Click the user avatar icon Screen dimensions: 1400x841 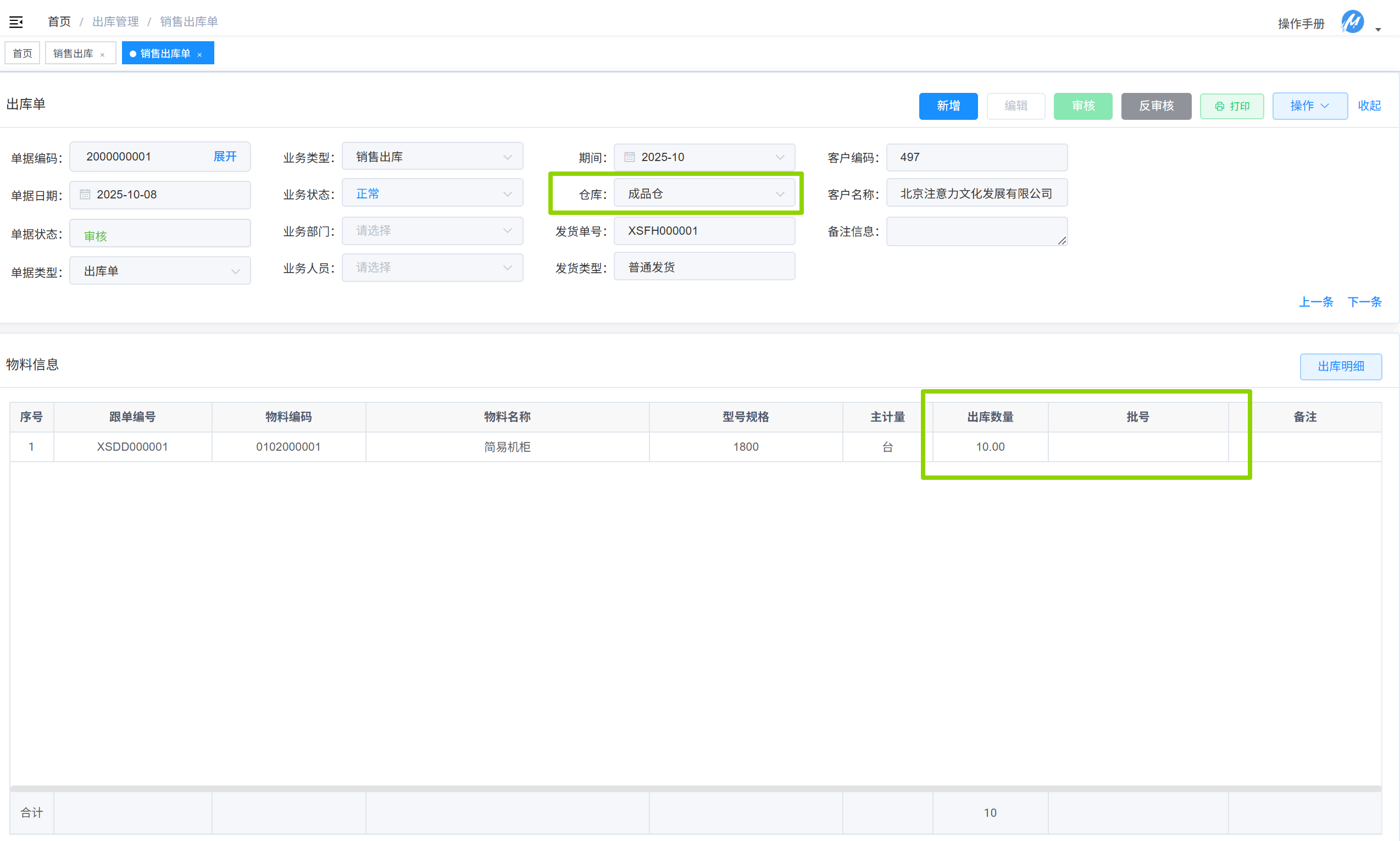click(1352, 22)
